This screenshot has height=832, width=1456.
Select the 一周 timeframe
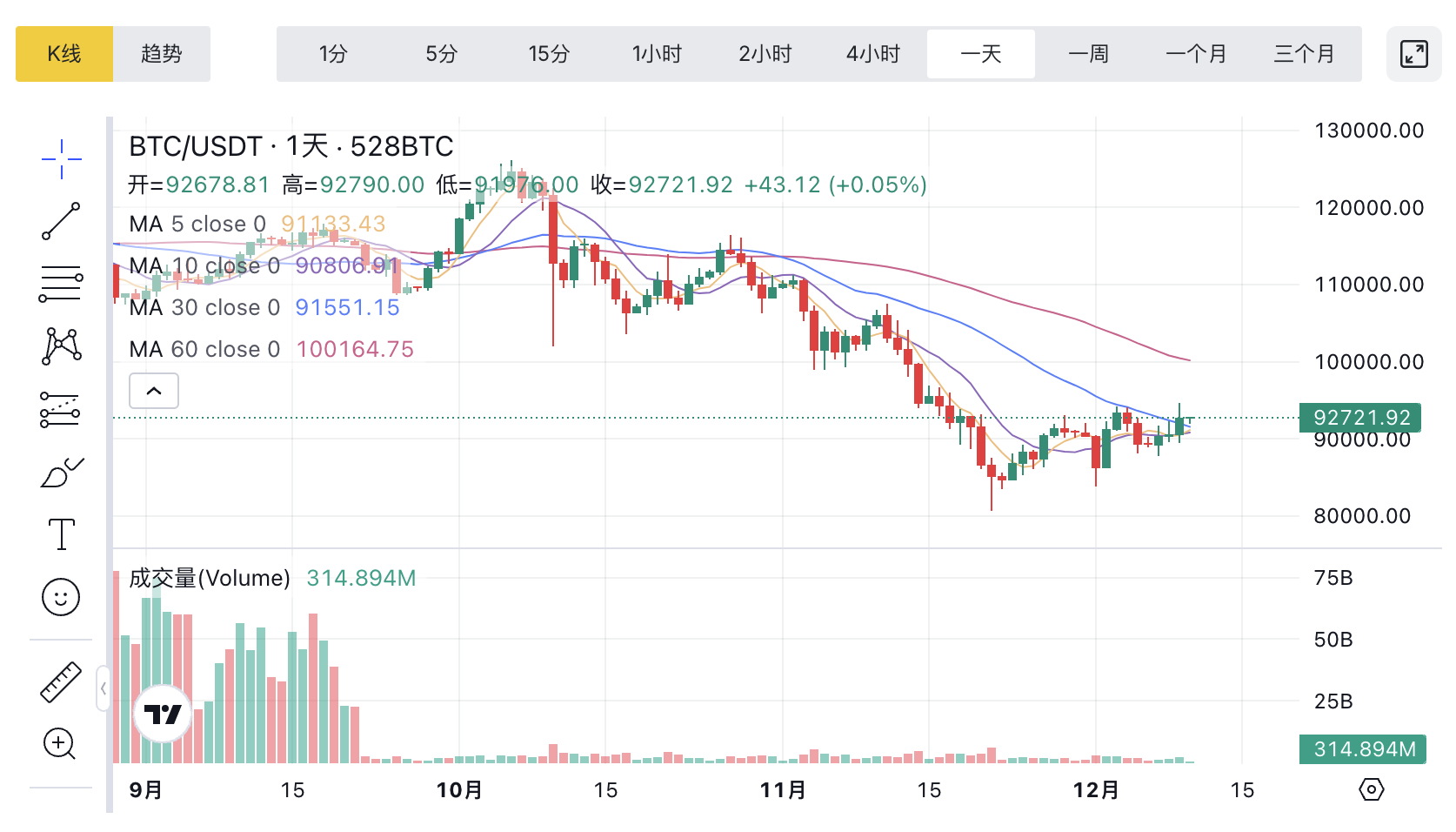pos(1088,54)
